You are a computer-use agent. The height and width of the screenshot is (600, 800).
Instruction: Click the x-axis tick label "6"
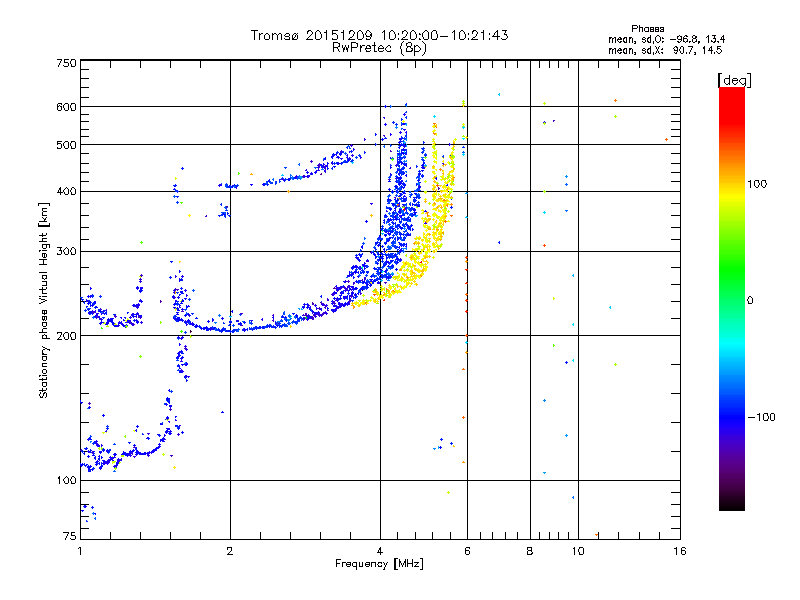(467, 551)
